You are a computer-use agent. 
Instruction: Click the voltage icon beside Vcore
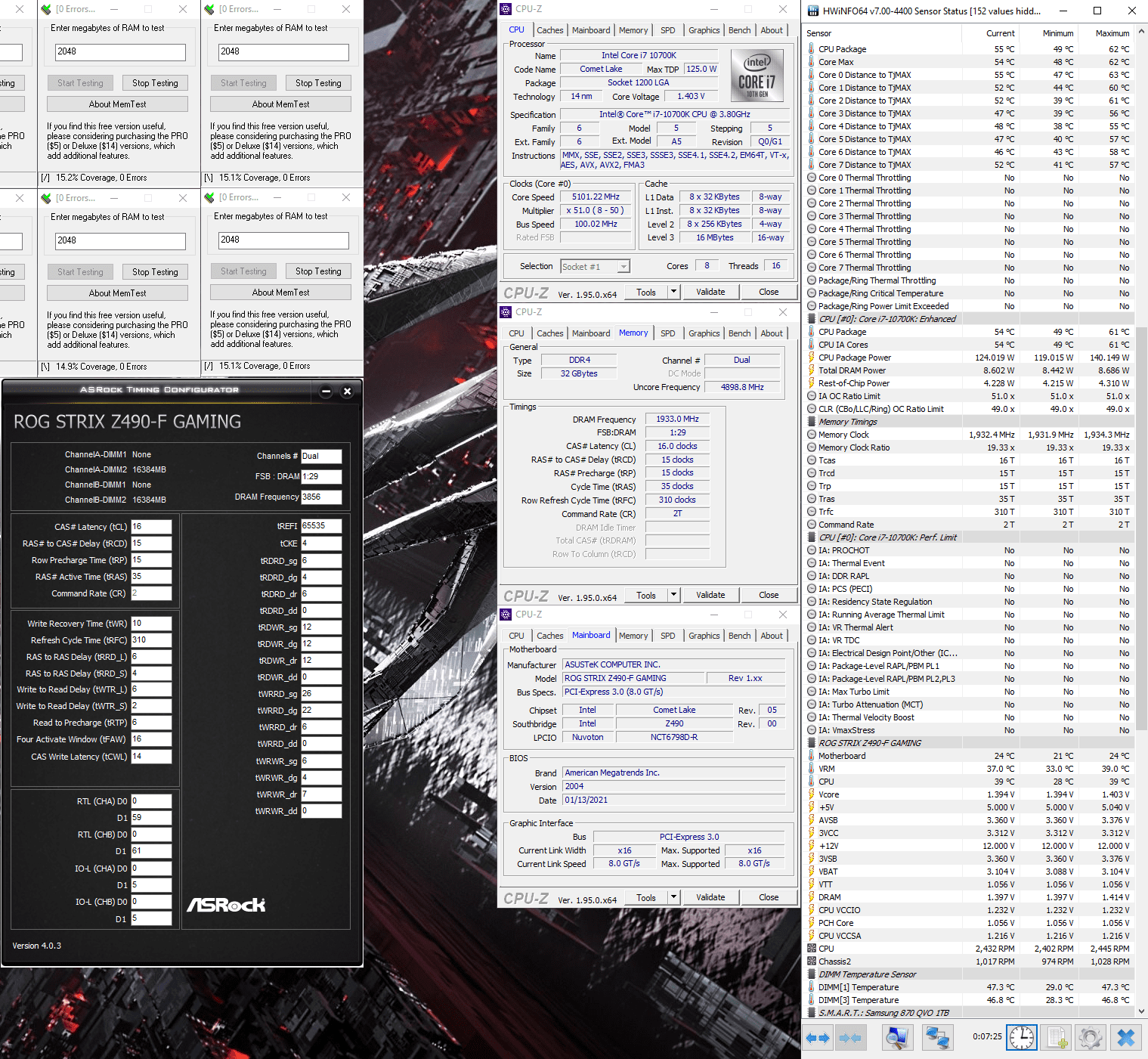tap(812, 794)
